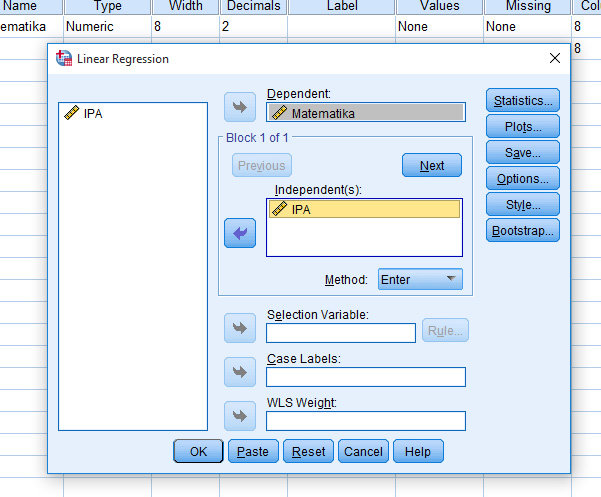This screenshot has height=497, width=601.
Task: Click the Type column header in Variable View
Action: [108, 6]
